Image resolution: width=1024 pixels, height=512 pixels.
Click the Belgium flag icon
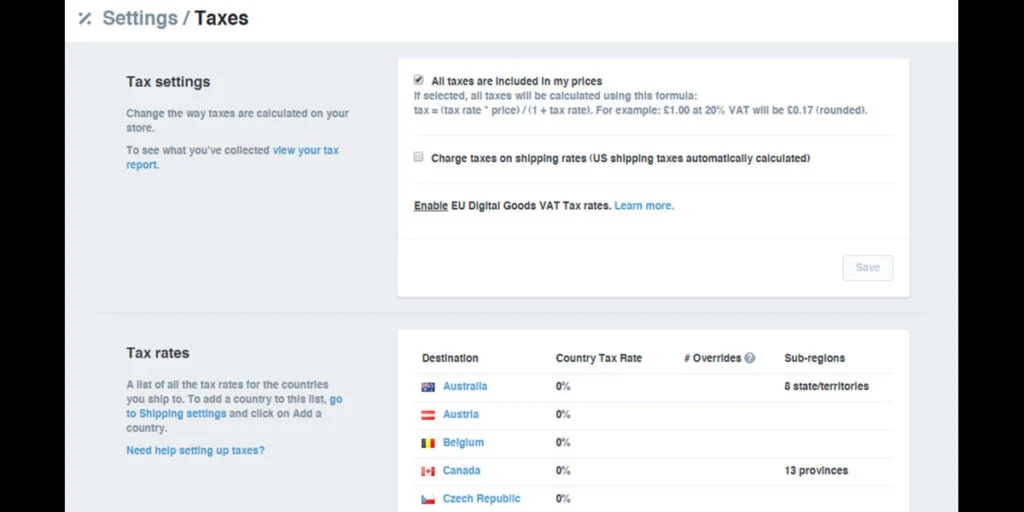pyautogui.click(x=428, y=443)
